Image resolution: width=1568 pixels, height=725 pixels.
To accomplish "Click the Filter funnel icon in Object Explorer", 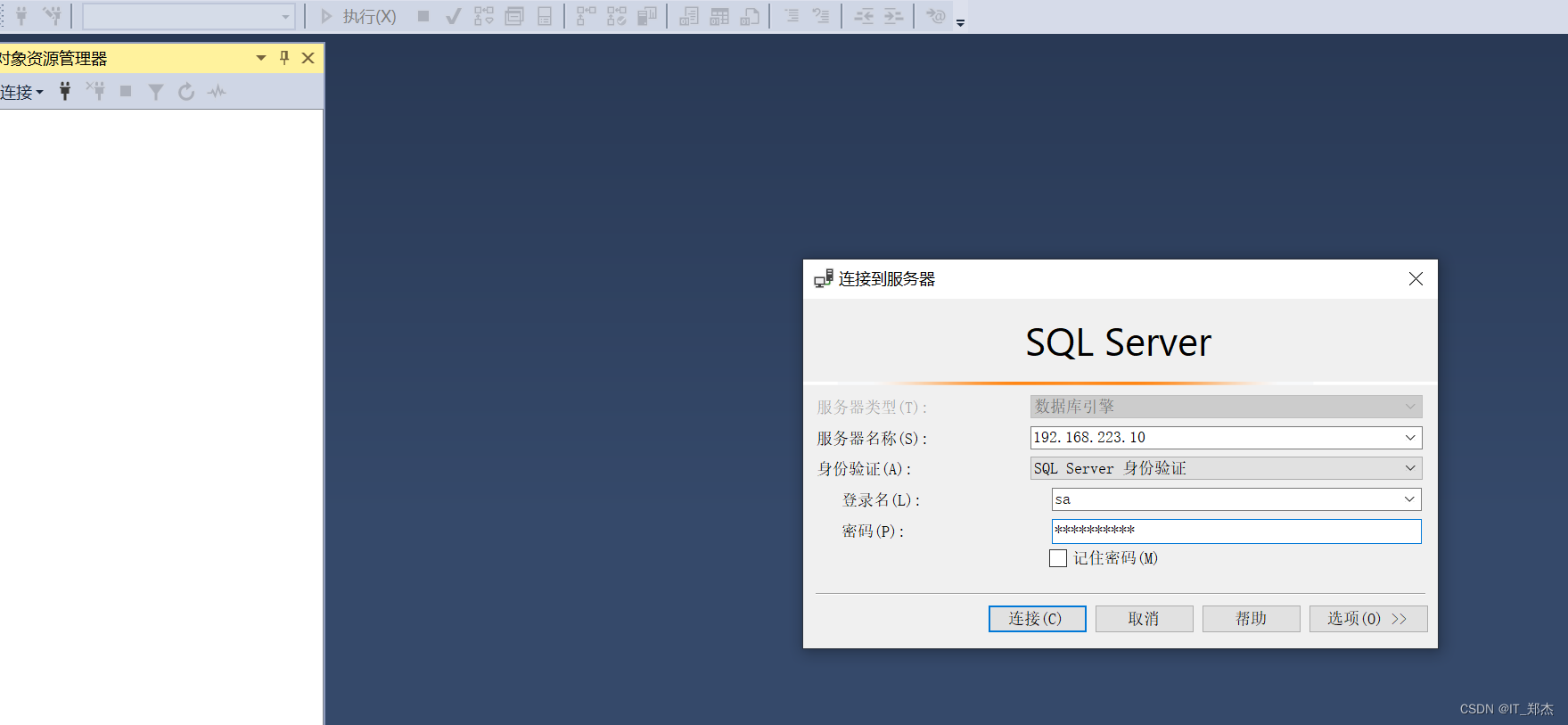I will (x=156, y=91).
